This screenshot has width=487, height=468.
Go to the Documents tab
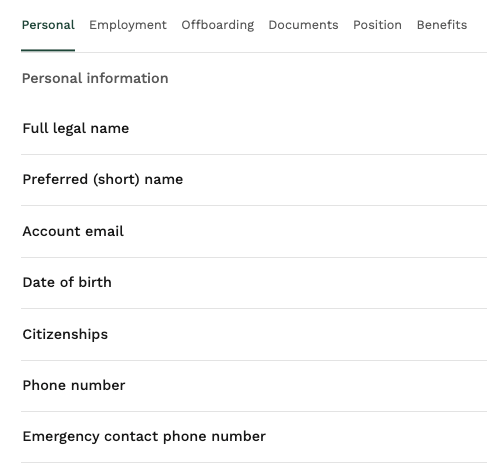[303, 25]
